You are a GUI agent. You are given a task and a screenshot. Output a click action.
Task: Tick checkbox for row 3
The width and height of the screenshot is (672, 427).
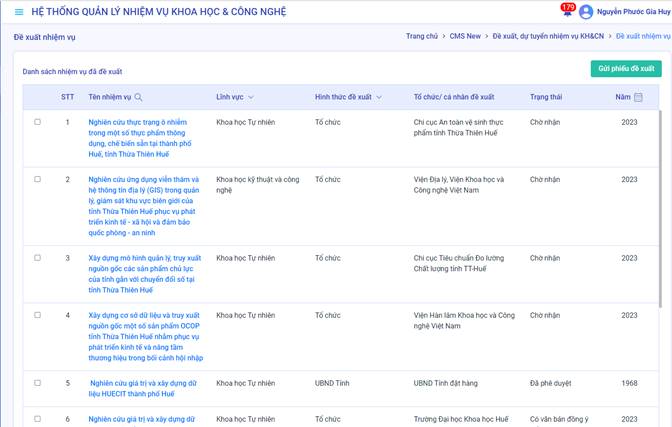click(x=37, y=258)
